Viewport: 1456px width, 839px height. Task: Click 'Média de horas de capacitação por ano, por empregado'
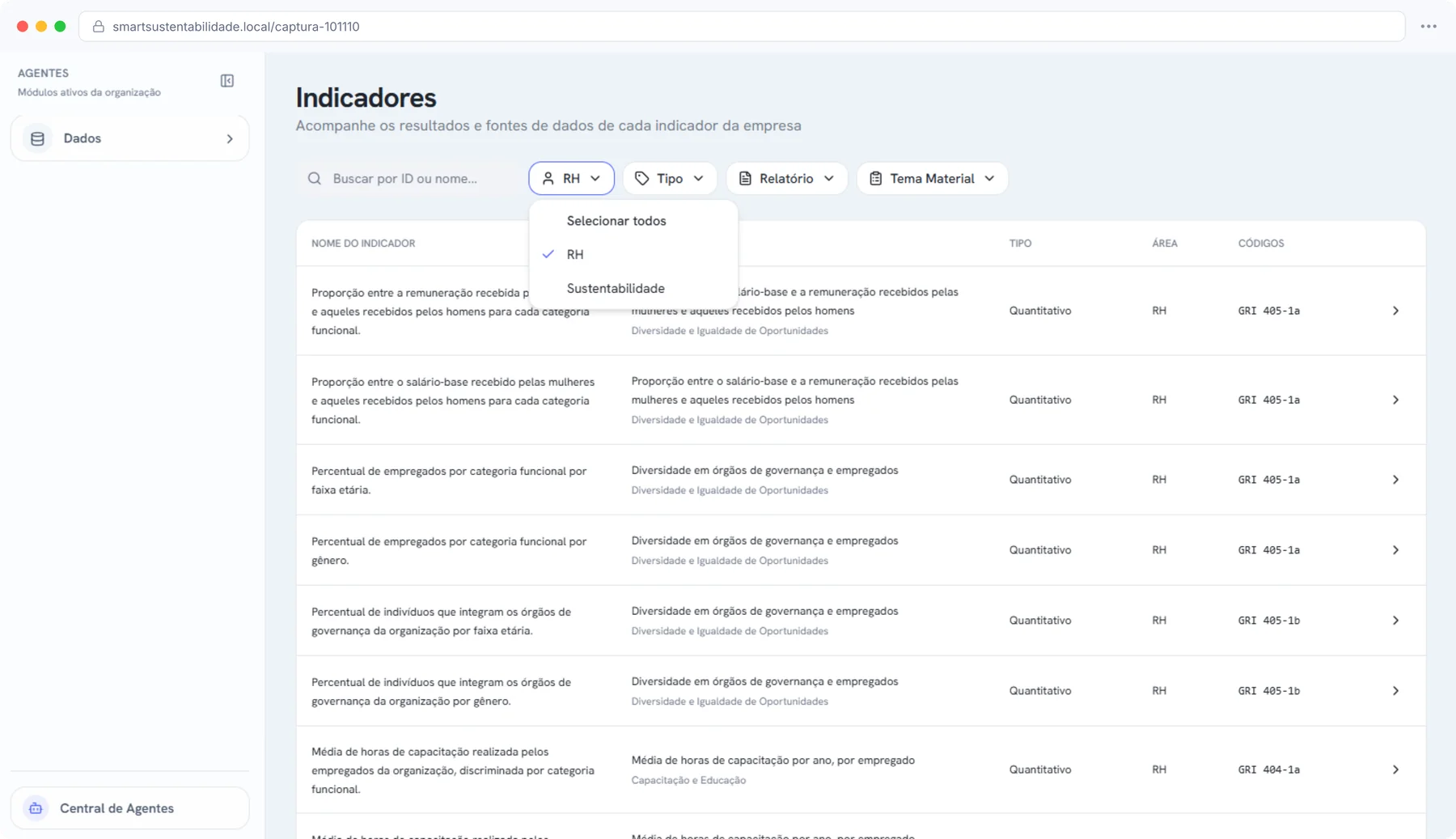pyautogui.click(x=772, y=761)
